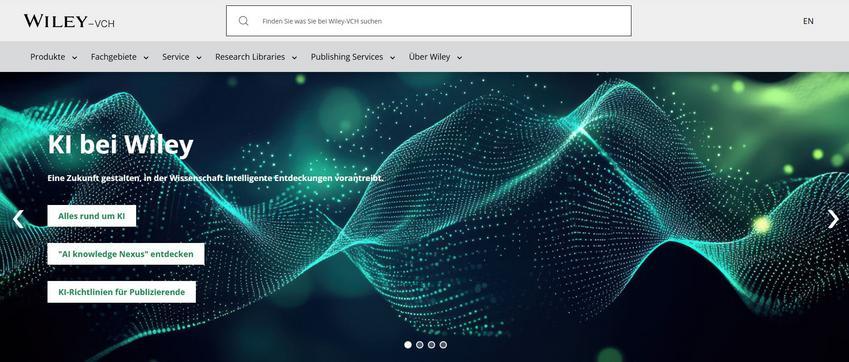Click the KI bei Wiley heading

tap(120, 145)
